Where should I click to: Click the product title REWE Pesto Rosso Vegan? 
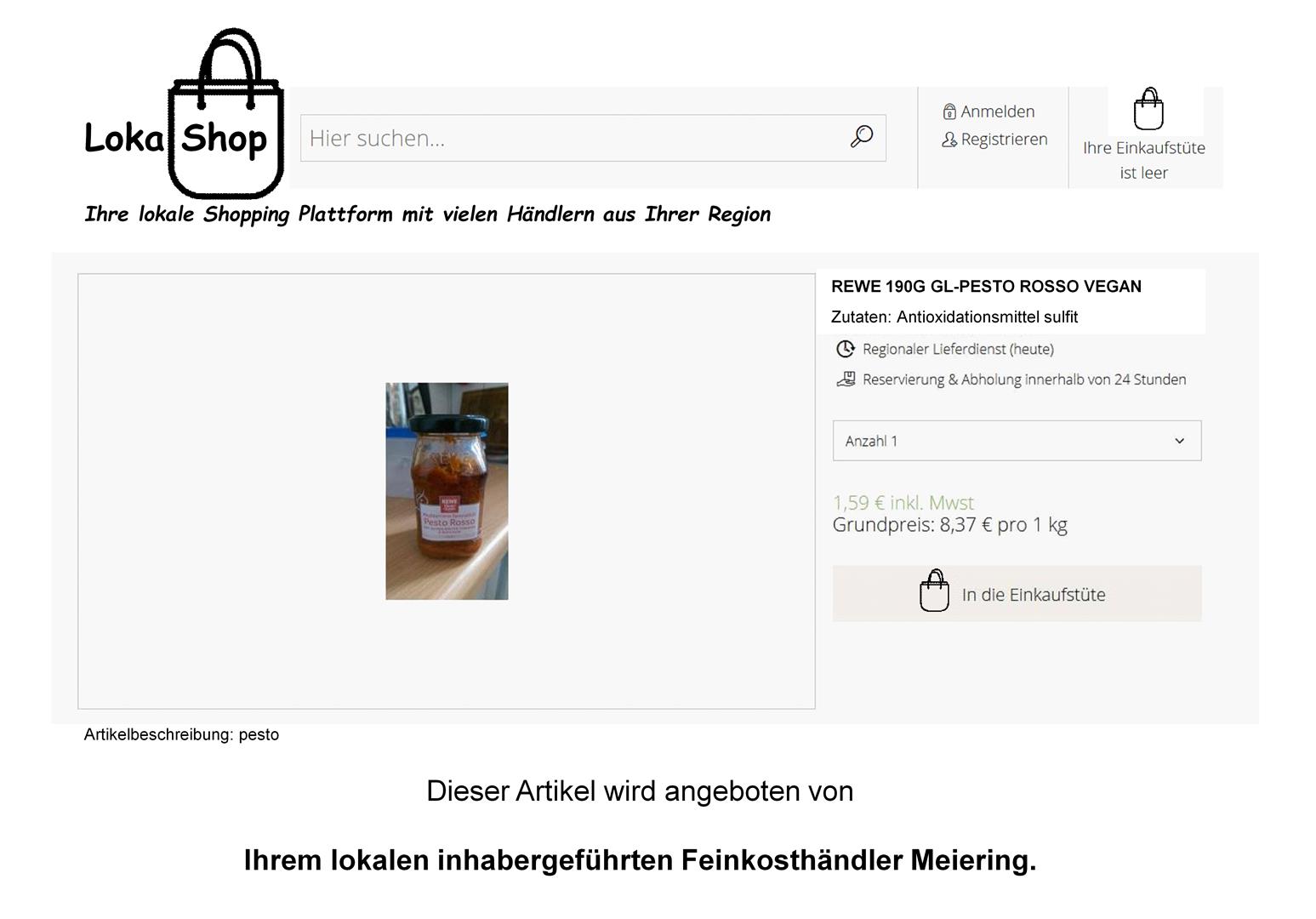tap(986, 287)
